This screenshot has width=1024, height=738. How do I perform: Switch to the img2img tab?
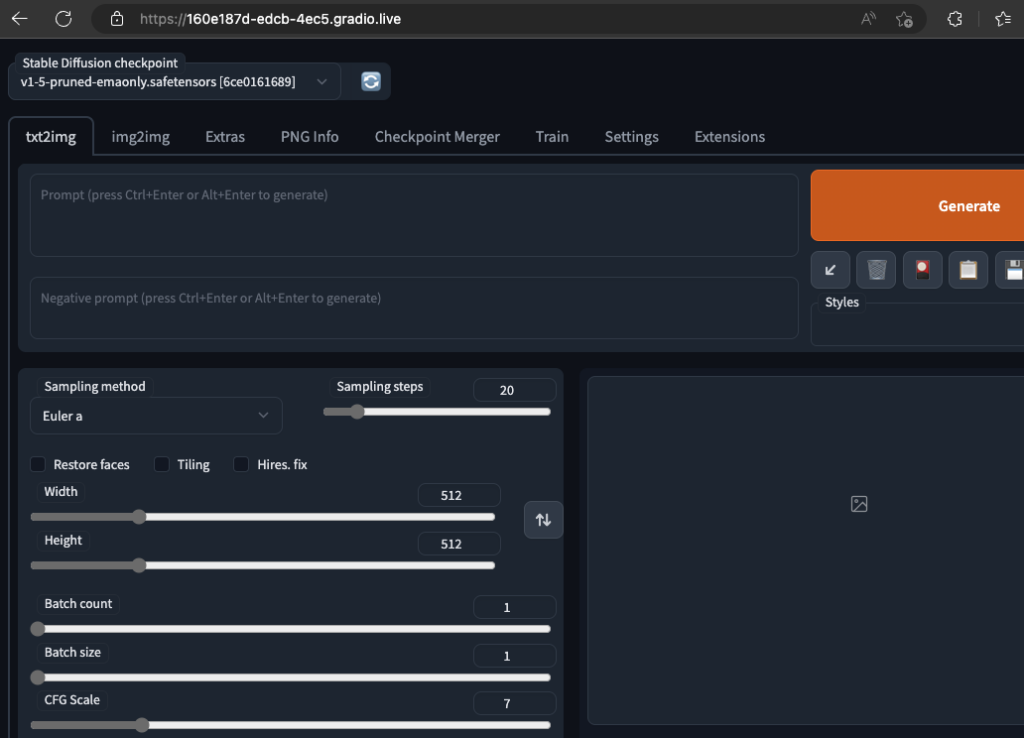coord(140,137)
